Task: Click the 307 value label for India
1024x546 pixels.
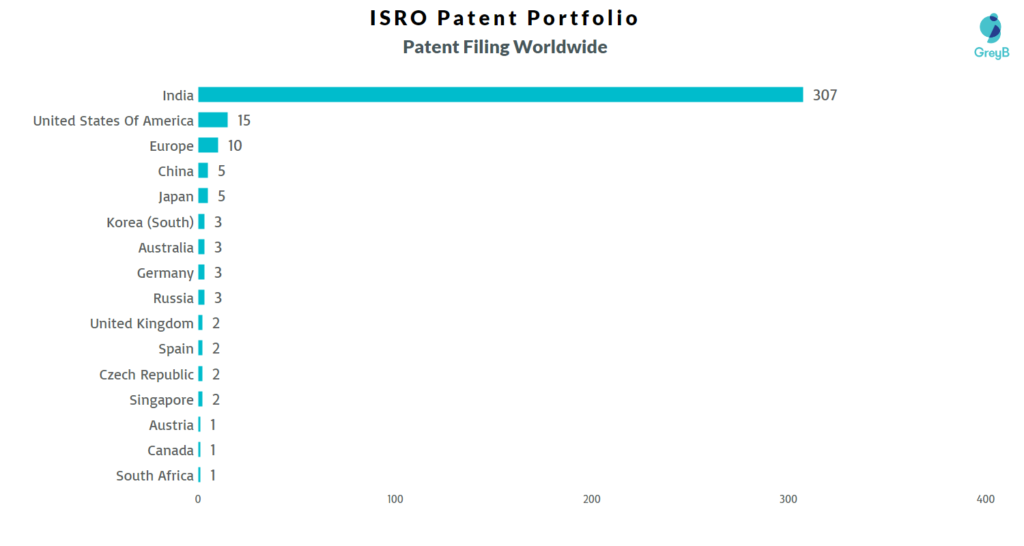Action: 825,95
